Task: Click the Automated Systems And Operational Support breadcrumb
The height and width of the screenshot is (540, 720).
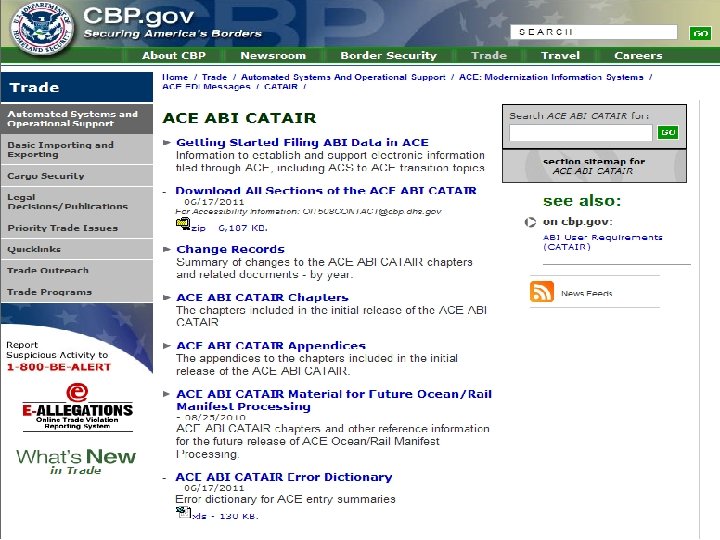Action: tap(343, 77)
